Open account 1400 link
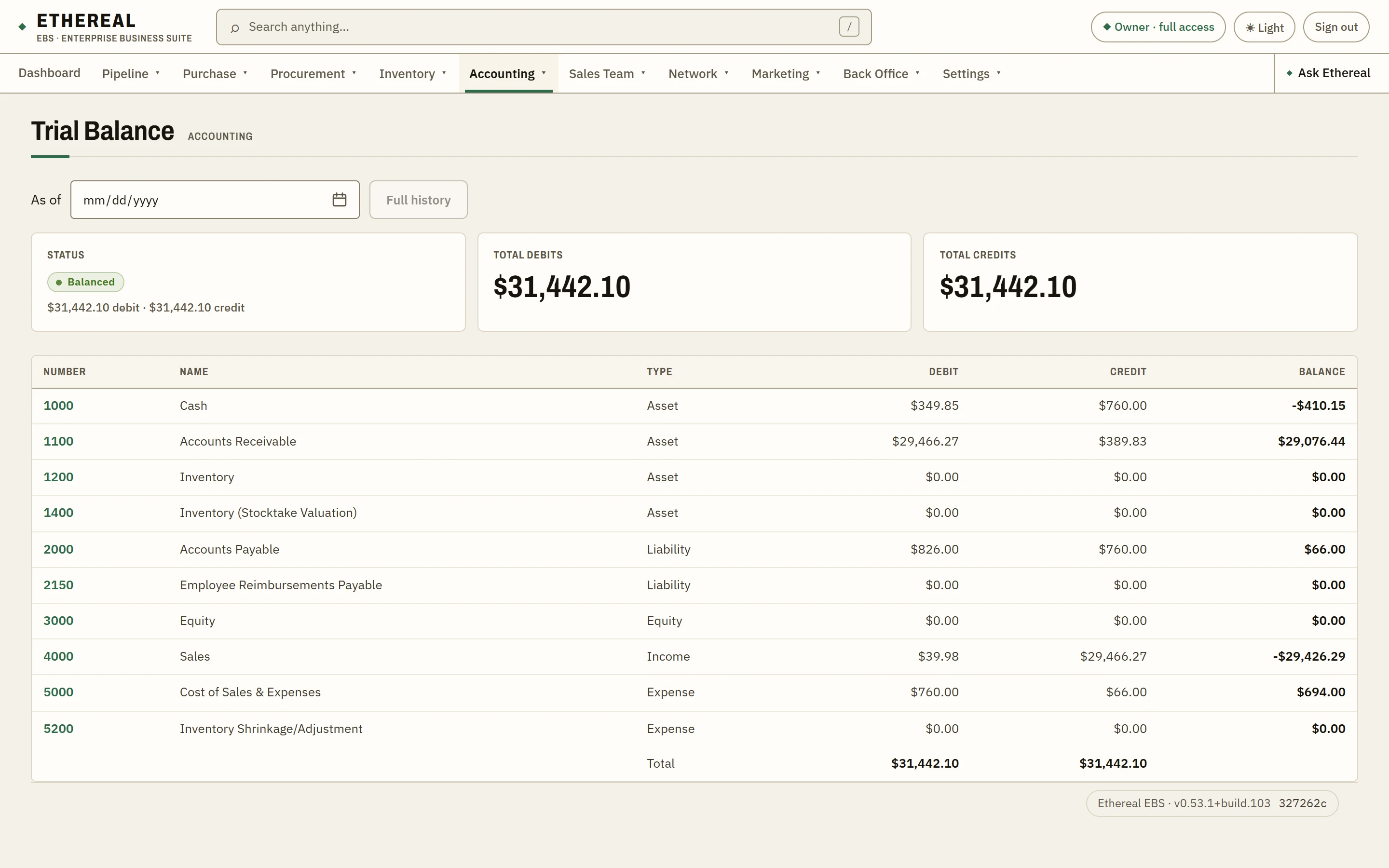Viewport: 1389px width, 868px height. click(x=58, y=513)
